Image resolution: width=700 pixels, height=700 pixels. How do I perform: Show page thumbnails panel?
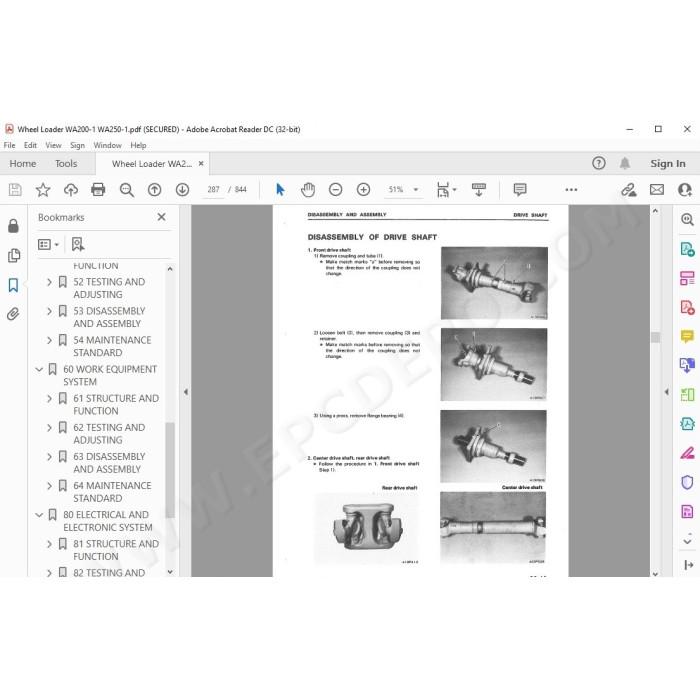point(13,255)
